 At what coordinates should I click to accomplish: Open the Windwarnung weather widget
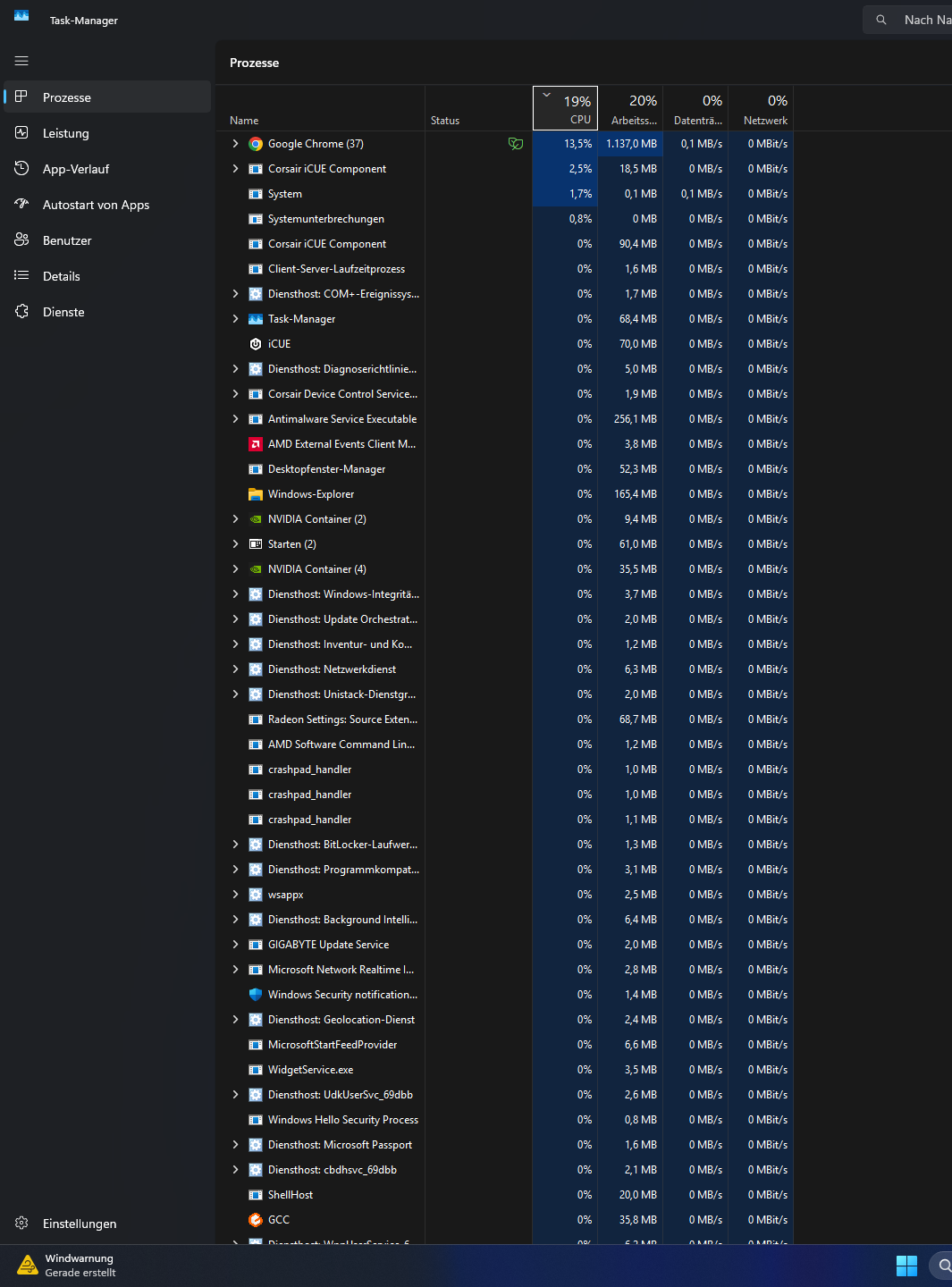coord(67,1266)
